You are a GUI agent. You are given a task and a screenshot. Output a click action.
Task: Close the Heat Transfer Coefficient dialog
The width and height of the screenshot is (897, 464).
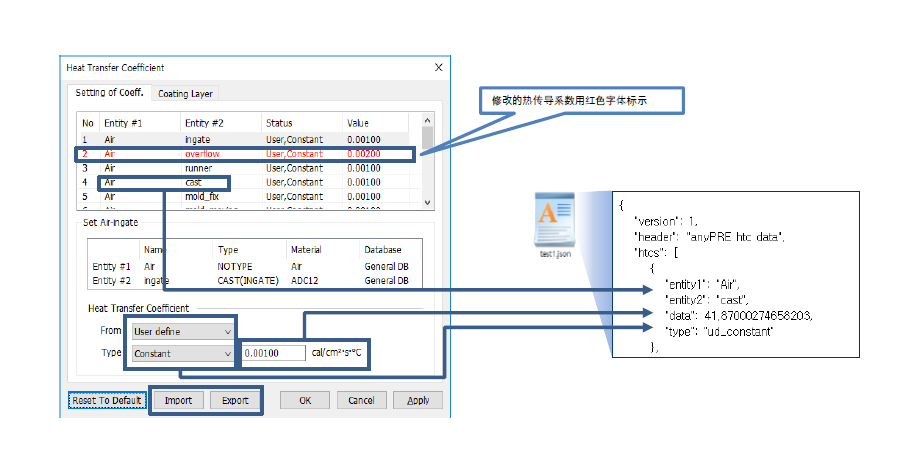pos(438,67)
